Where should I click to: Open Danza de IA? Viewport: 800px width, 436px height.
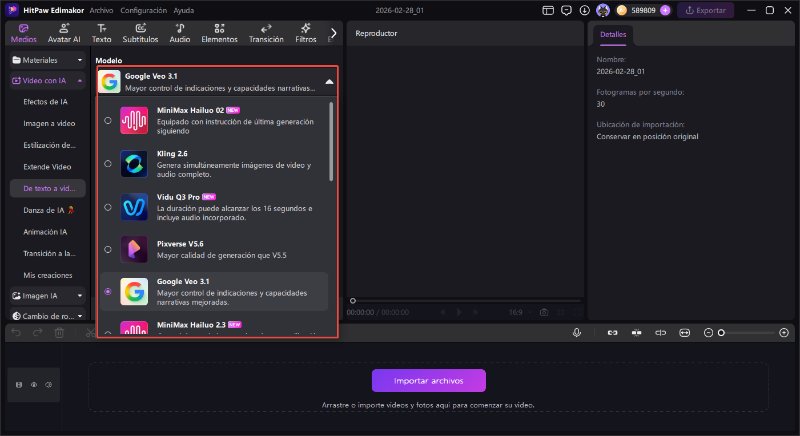point(48,210)
